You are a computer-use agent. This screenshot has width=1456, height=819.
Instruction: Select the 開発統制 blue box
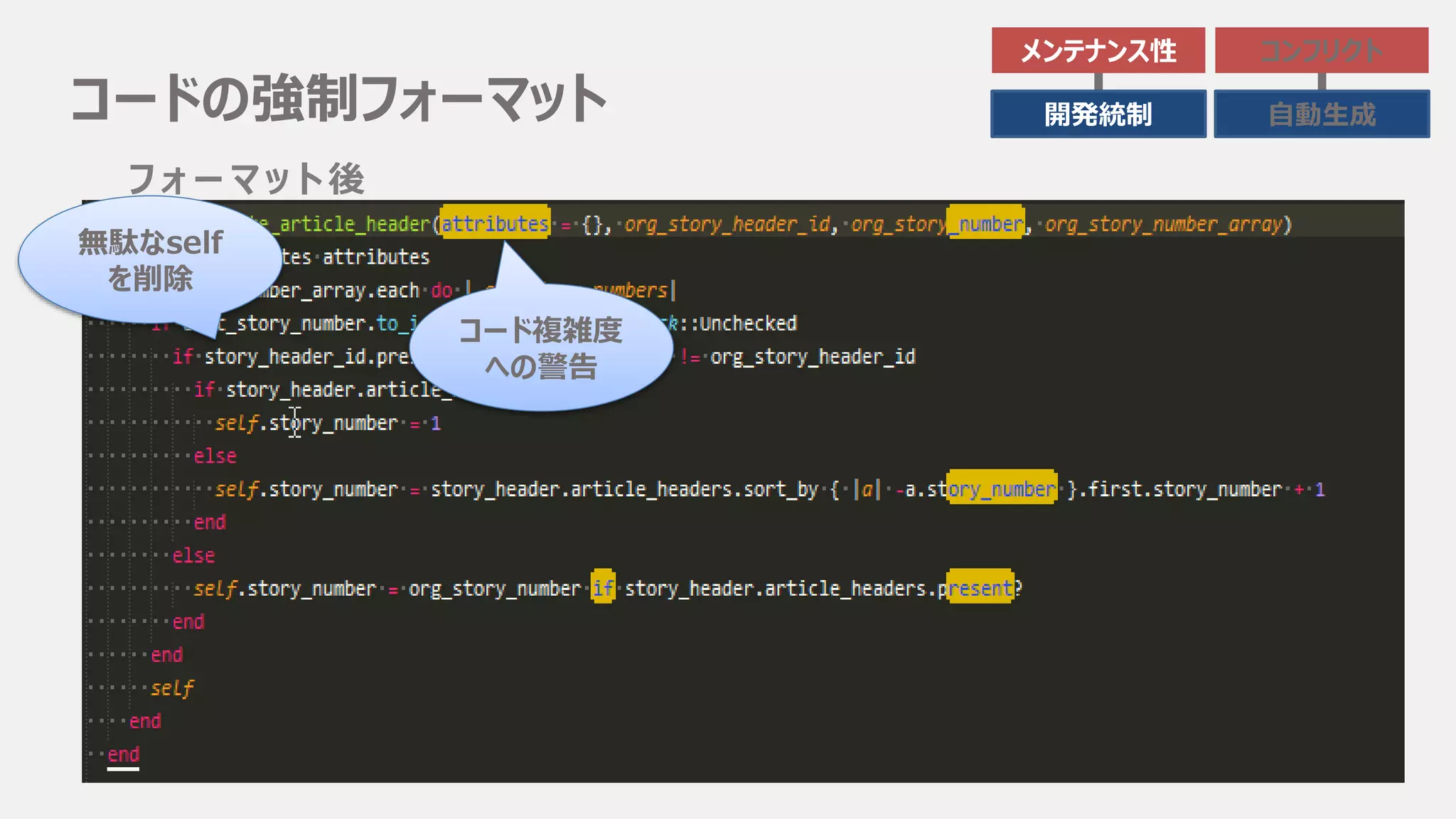[1098, 114]
